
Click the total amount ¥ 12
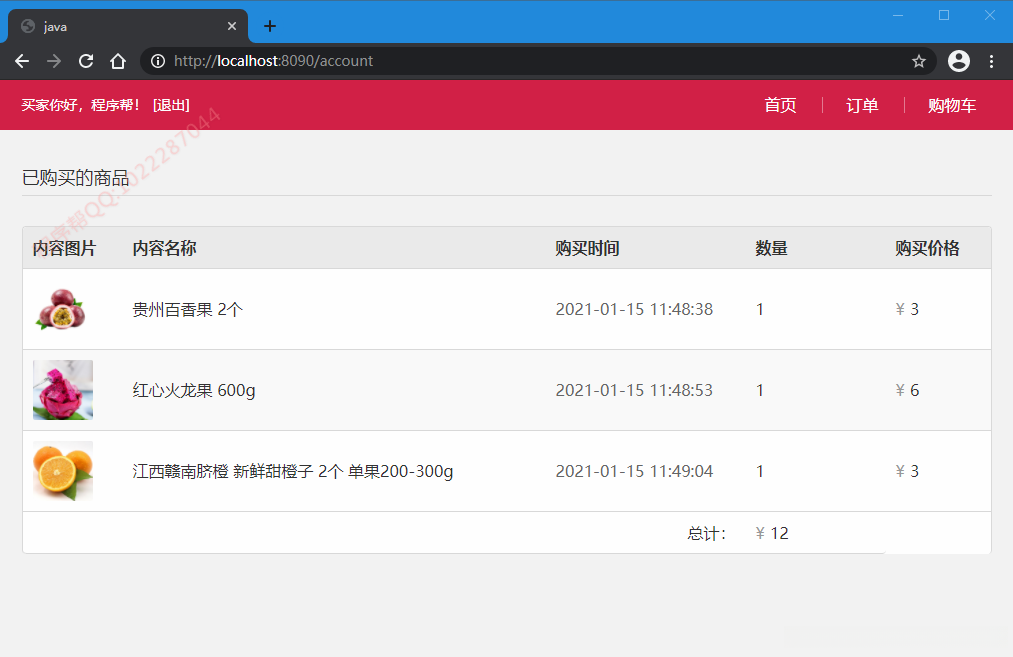pyautogui.click(x=772, y=533)
